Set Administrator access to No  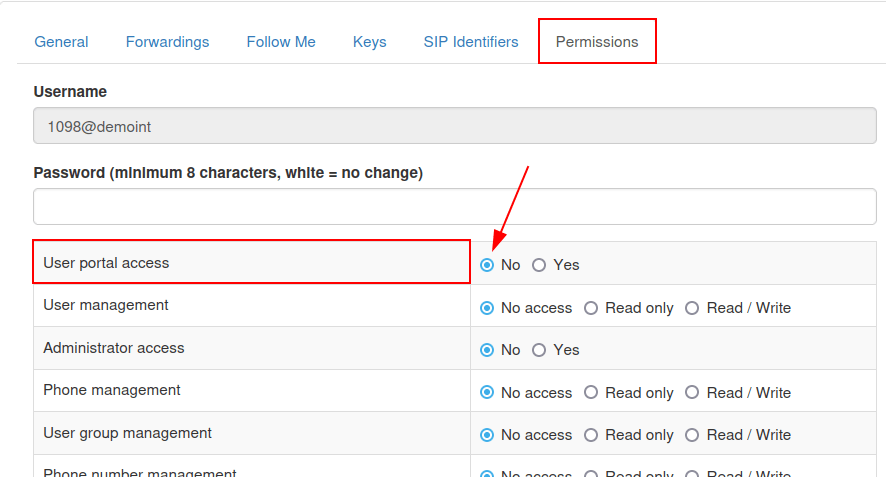487,350
